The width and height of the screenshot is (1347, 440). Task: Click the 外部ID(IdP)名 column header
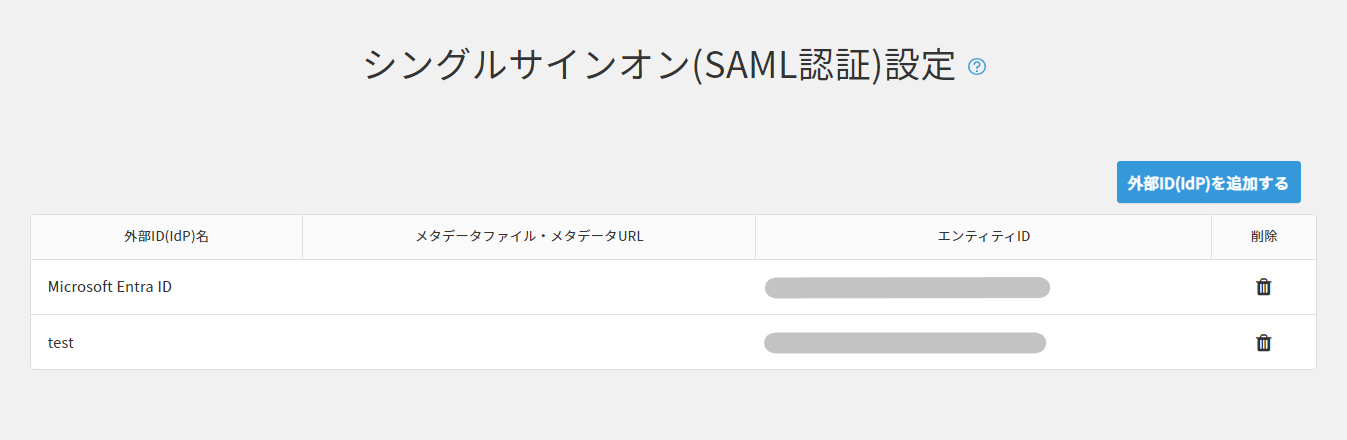click(x=166, y=237)
